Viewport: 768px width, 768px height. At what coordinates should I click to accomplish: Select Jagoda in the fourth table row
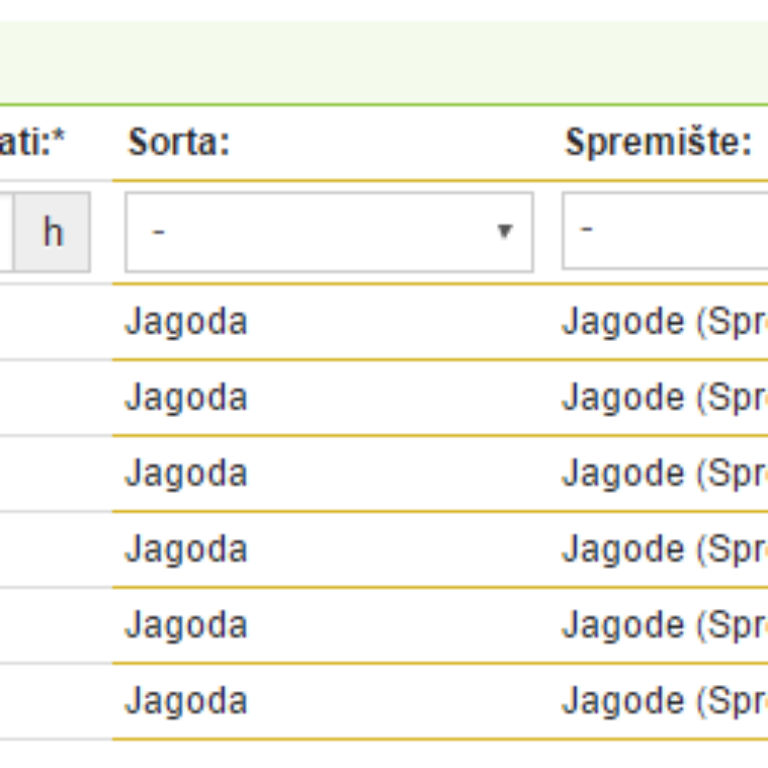[x=186, y=549]
